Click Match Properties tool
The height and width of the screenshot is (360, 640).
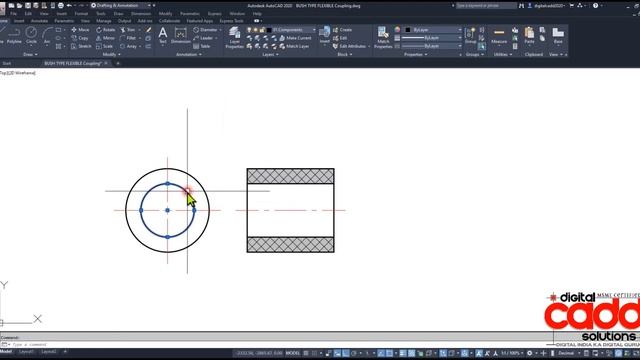pos(383,38)
